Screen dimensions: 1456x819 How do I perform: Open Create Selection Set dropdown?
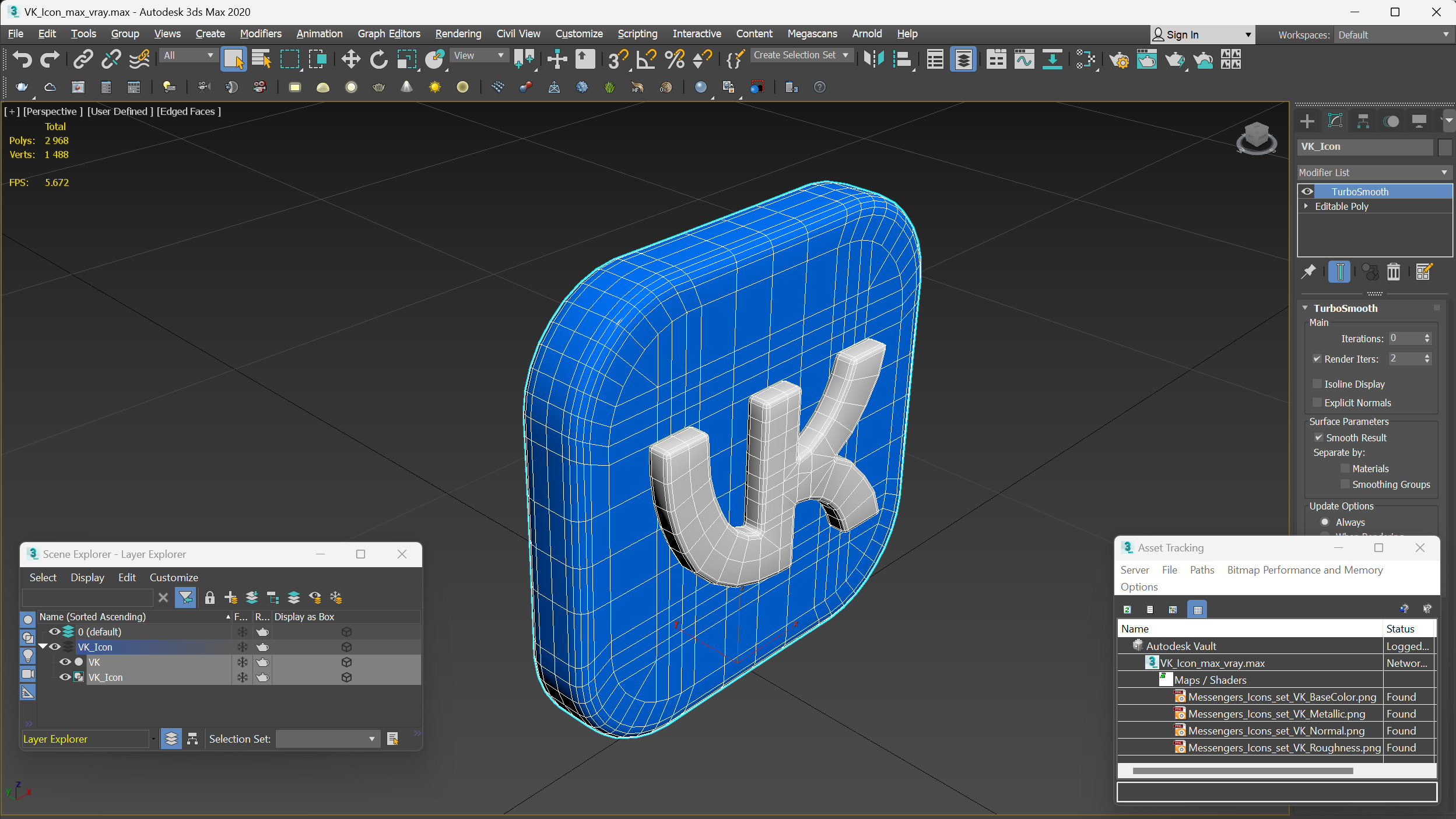pyautogui.click(x=802, y=55)
